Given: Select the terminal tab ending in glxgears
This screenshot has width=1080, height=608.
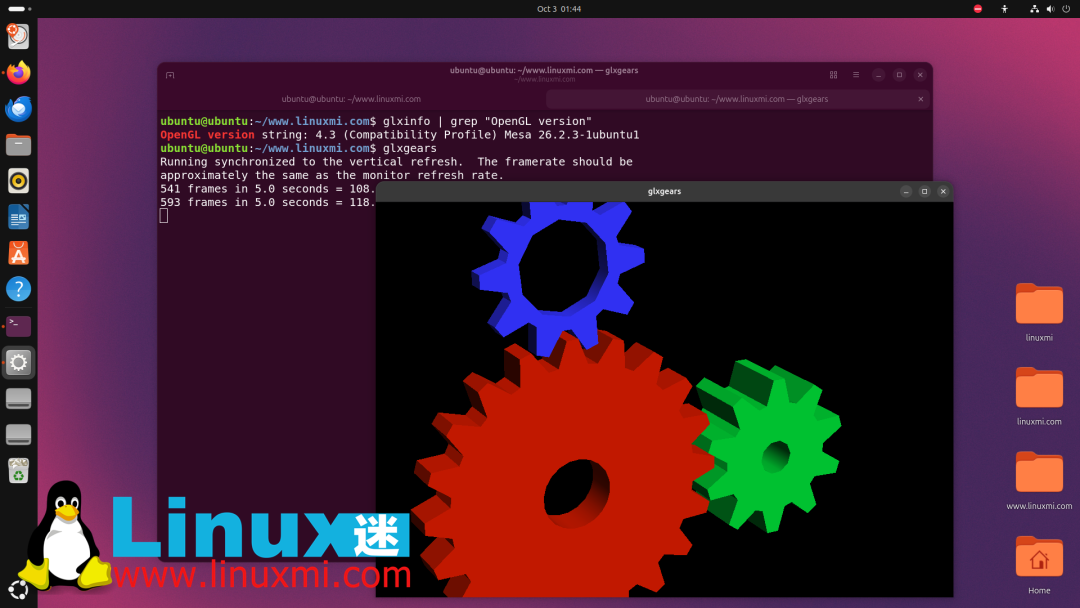Looking at the screenshot, I should [x=736, y=99].
